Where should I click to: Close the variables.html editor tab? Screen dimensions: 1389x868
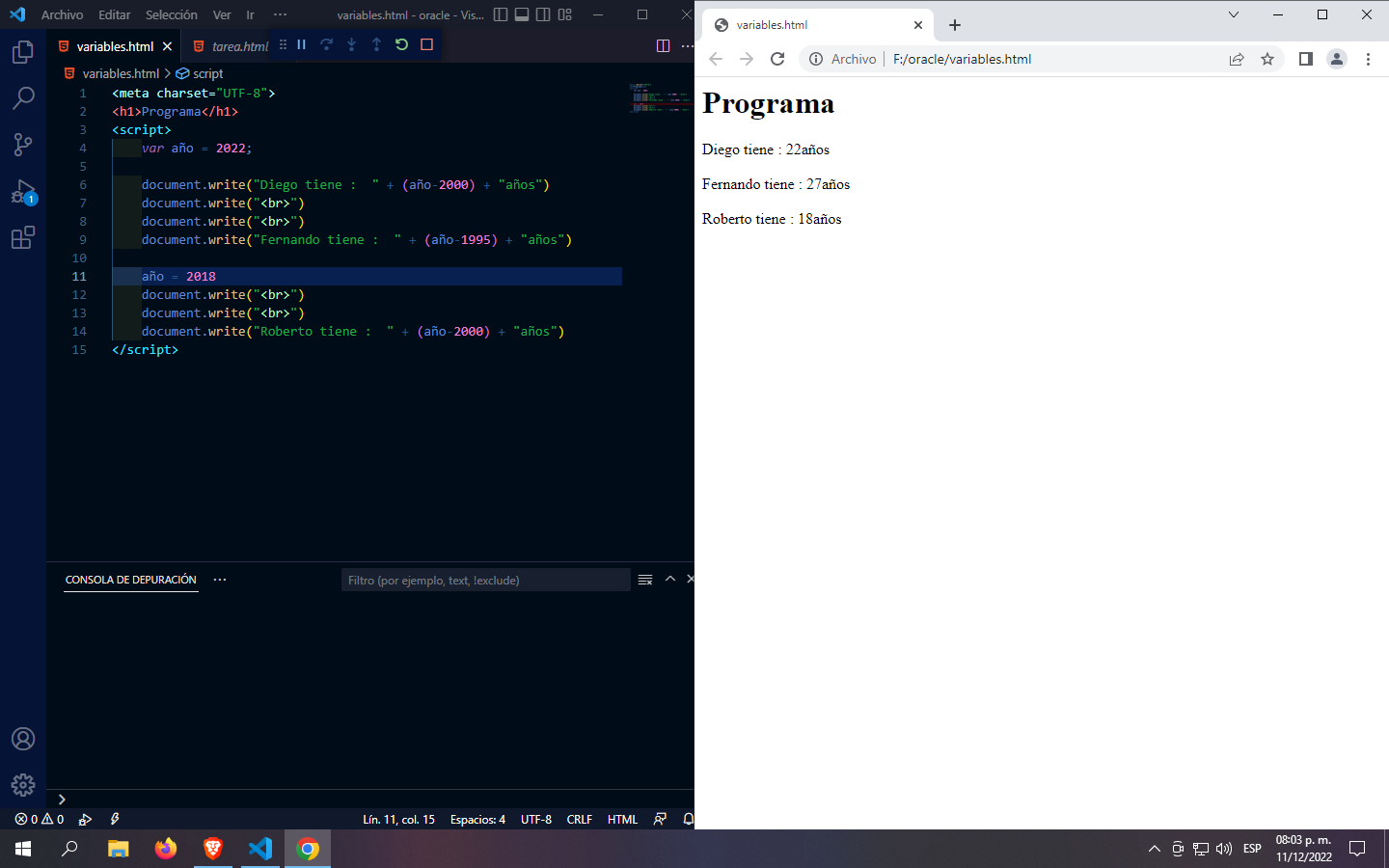167,46
